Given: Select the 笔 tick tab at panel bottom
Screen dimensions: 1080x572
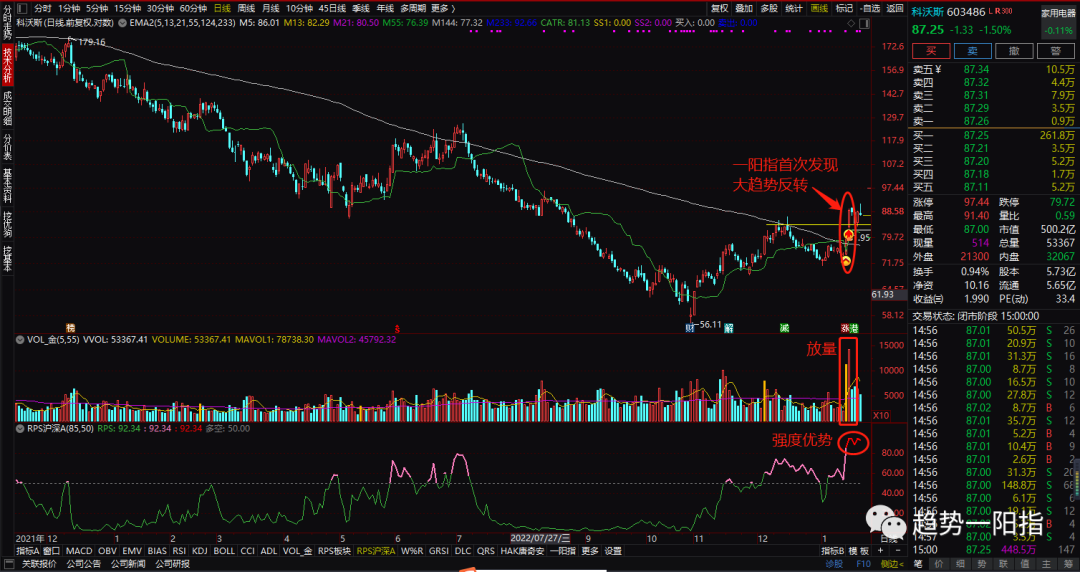Looking at the screenshot, I should (918, 564).
